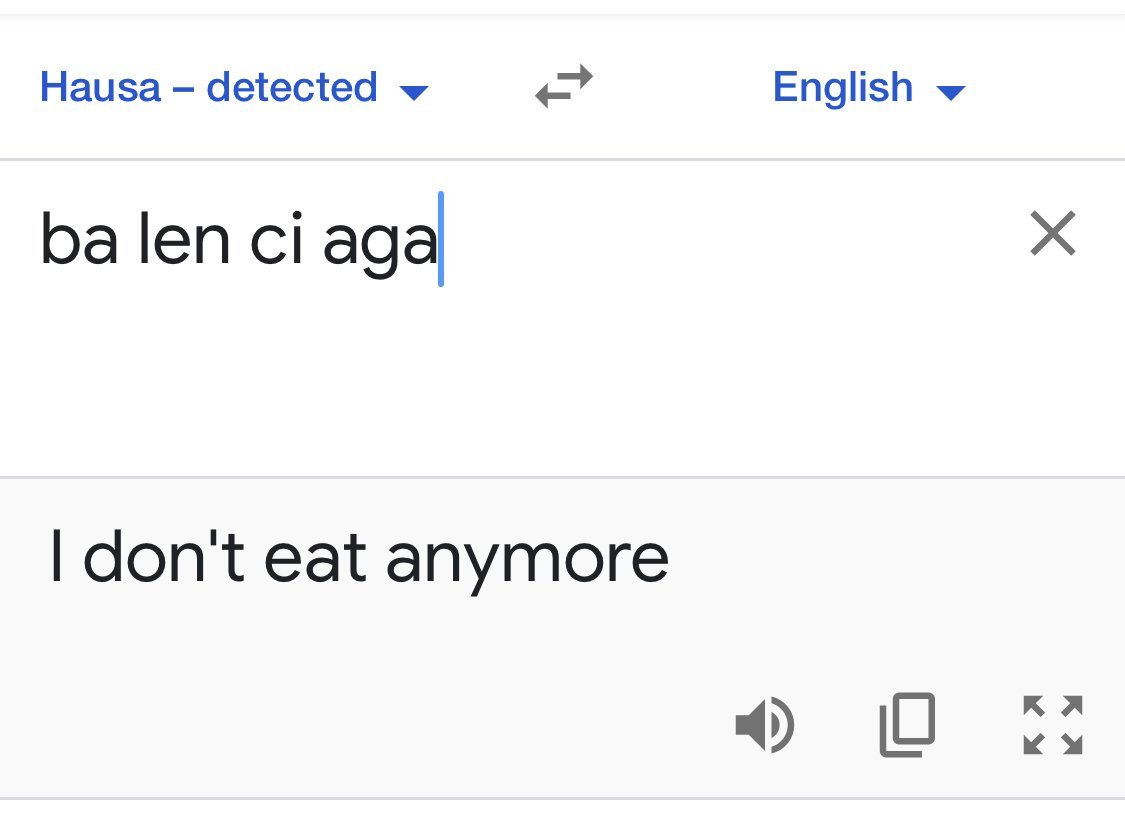The width and height of the screenshot is (1125, 833).
Task: Expand the English target language arrow
Action: (950, 92)
